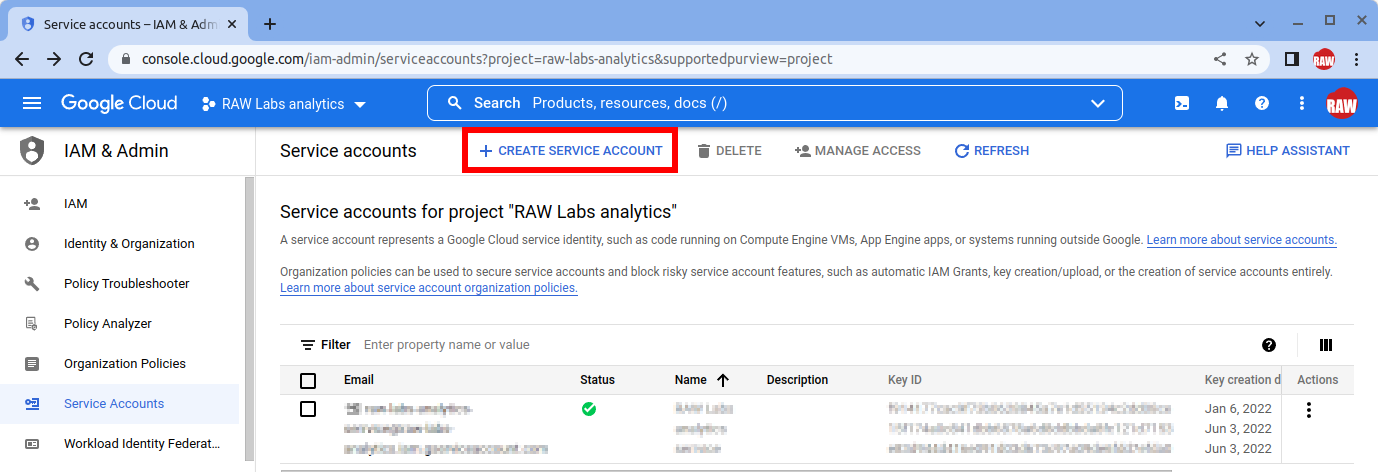The width and height of the screenshot is (1378, 472).
Task: Click the Organization Policies list icon
Action: [x=32, y=364]
